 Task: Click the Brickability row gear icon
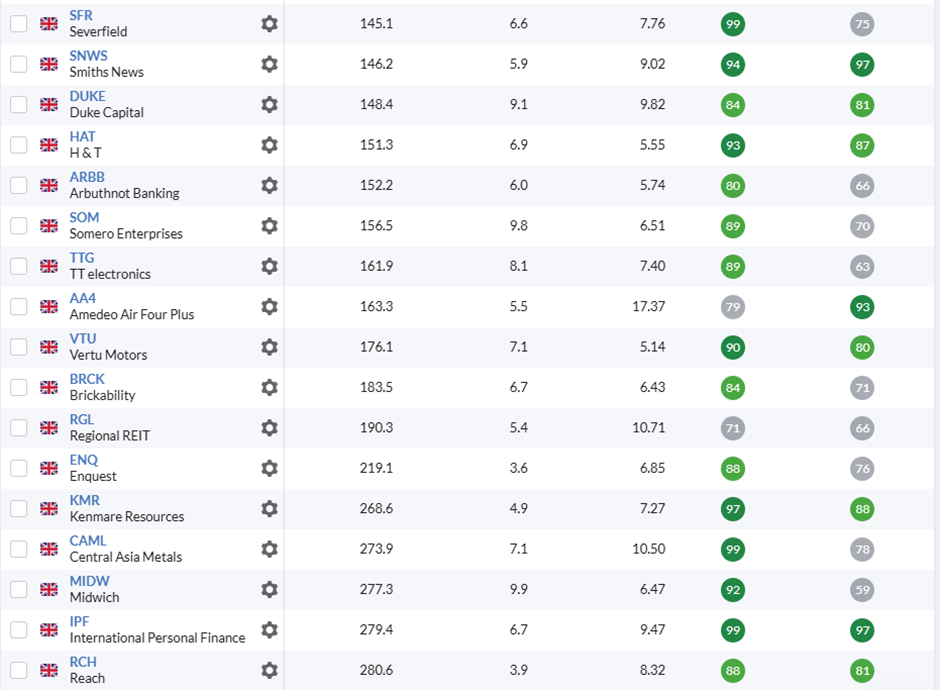[x=269, y=387]
